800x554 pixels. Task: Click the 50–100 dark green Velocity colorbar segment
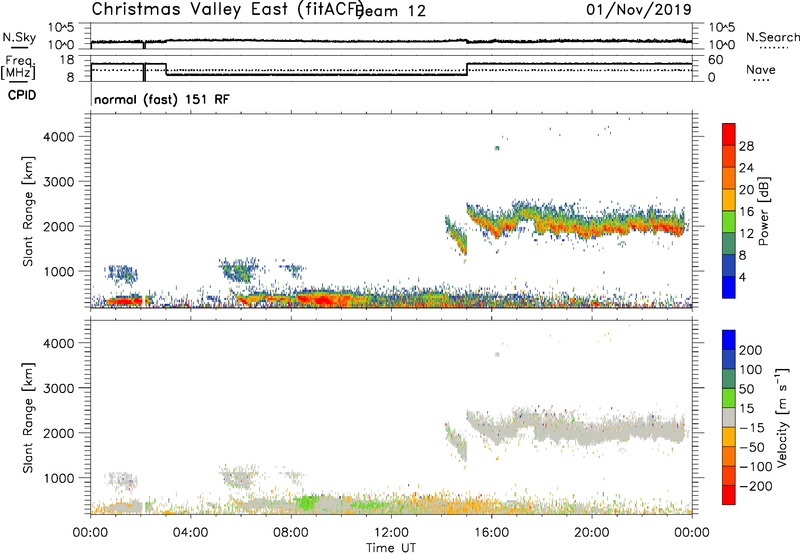[729, 379]
